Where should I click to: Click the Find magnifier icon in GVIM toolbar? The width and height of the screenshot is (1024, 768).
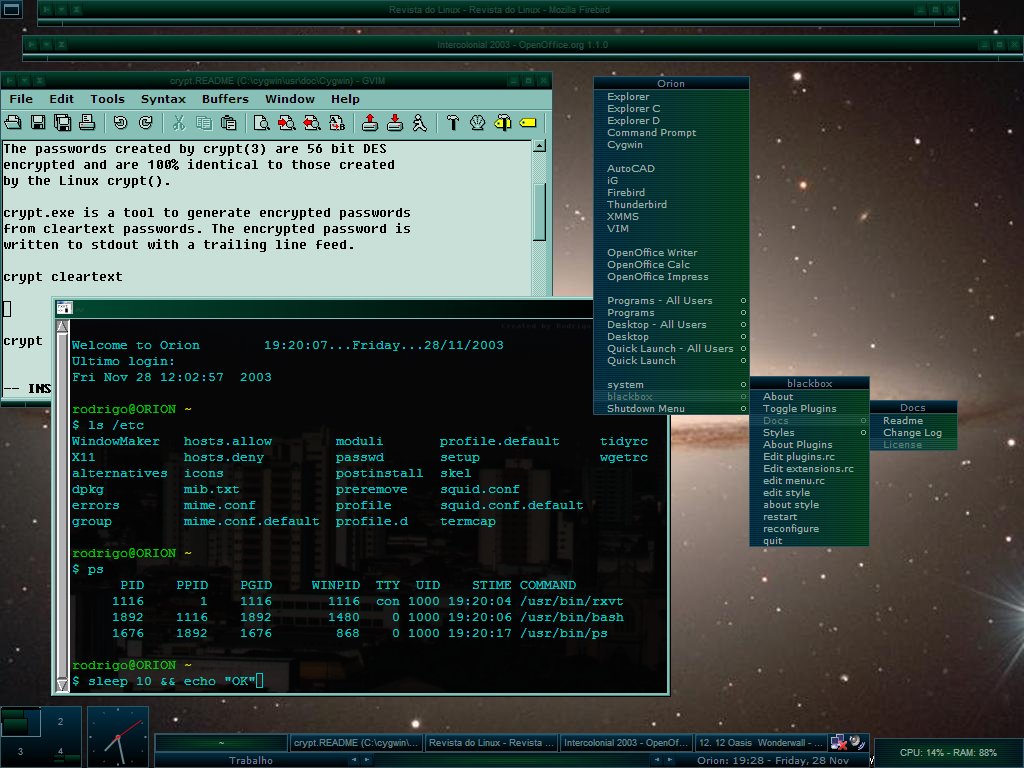click(261, 123)
